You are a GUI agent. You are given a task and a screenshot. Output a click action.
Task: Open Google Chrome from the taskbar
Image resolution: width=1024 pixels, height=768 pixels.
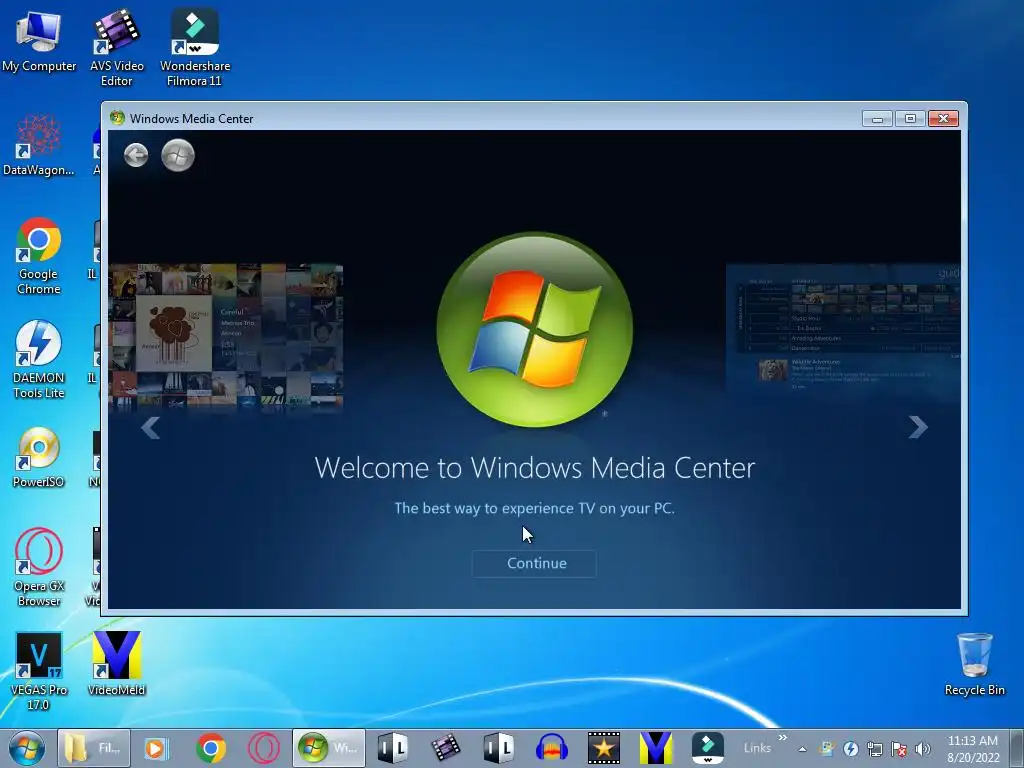210,748
